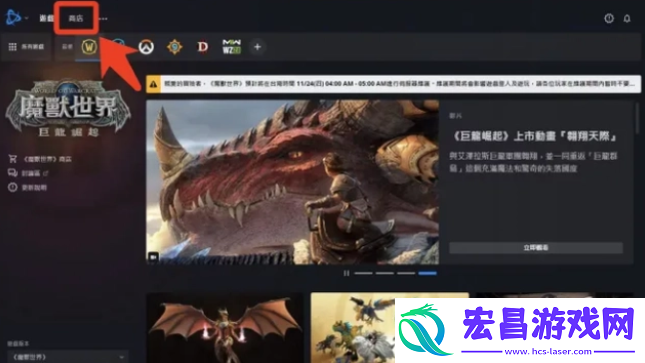This screenshot has width=645, height=363.
Task: Select the Modern Warfare Warzone icon
Action: coord(231,47)
